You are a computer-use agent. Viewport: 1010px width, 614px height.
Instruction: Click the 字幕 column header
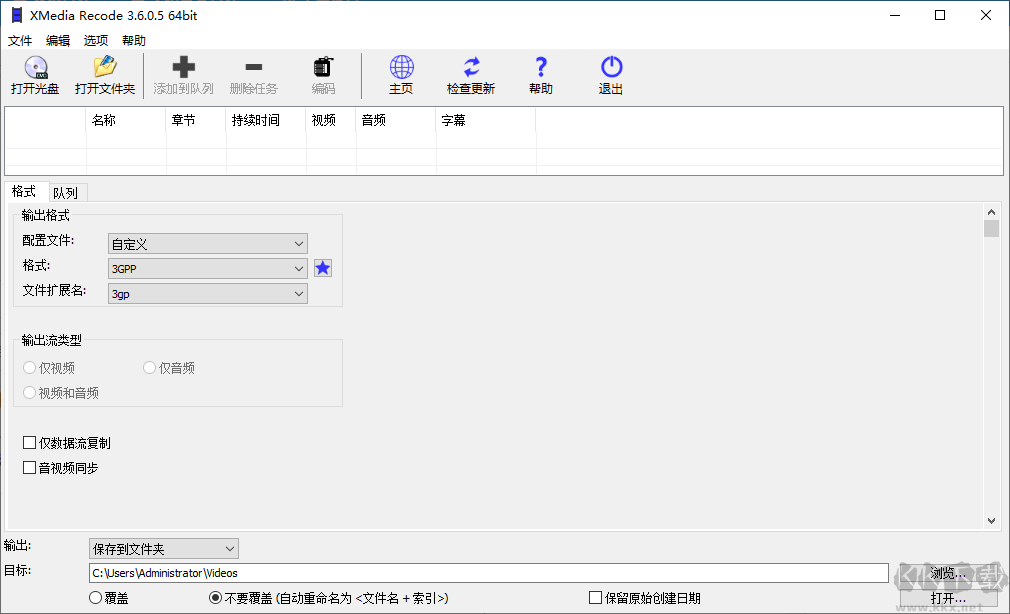click(x=486, y=120)
